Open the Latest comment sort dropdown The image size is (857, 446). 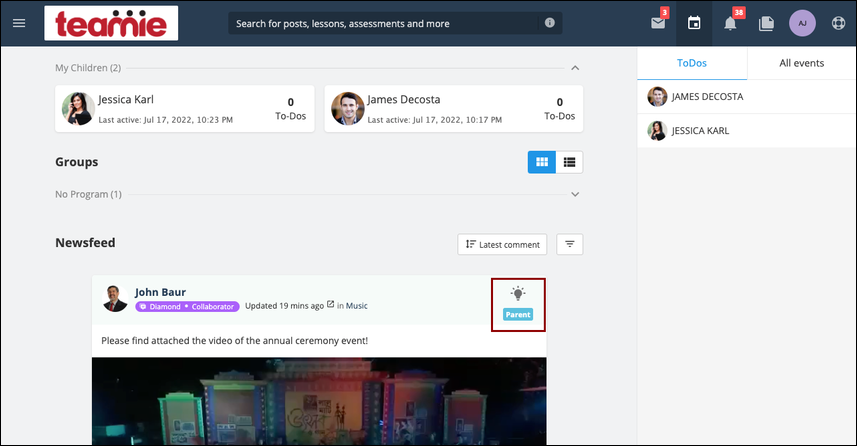[x=502, y=244]
